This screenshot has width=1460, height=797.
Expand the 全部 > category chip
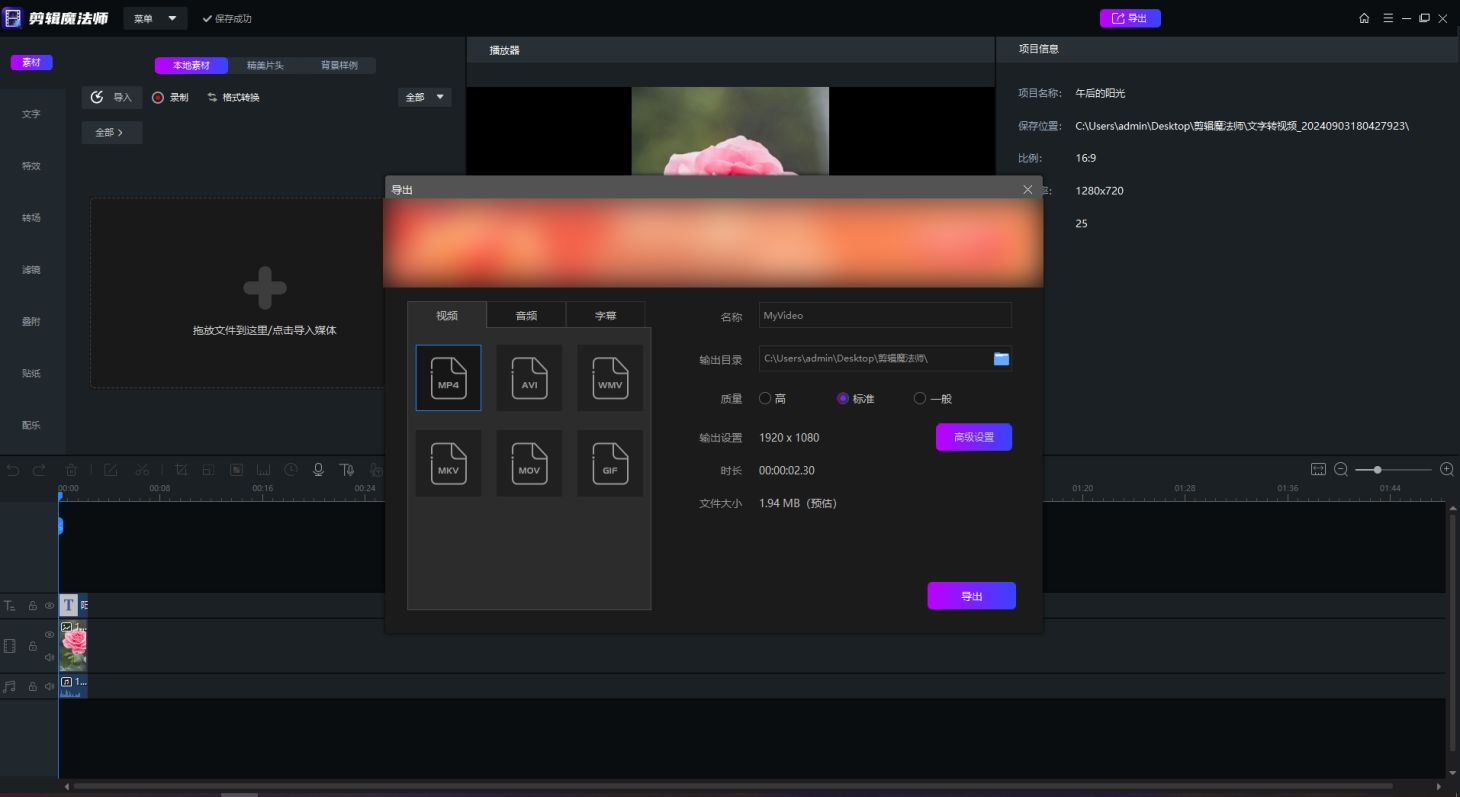click(111, 132)
